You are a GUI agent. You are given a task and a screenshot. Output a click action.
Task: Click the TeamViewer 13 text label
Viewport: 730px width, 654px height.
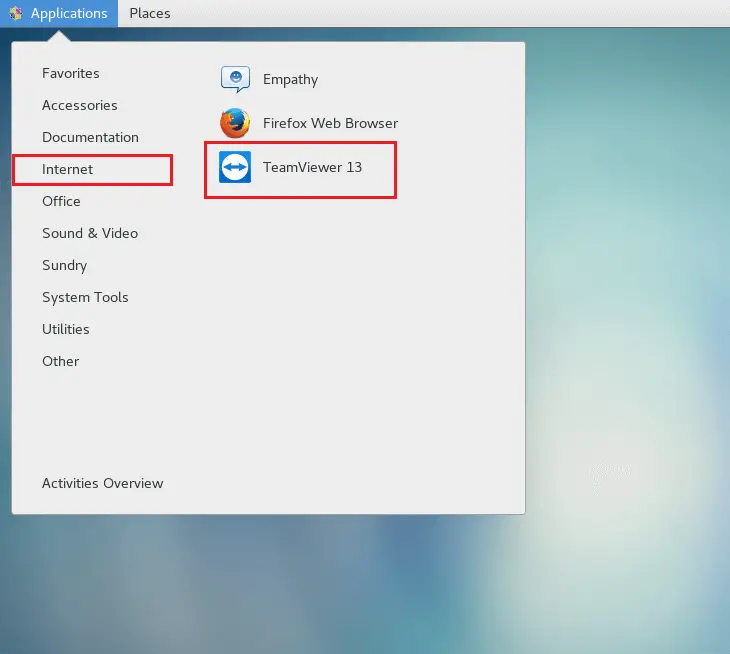tap(312, 167)
